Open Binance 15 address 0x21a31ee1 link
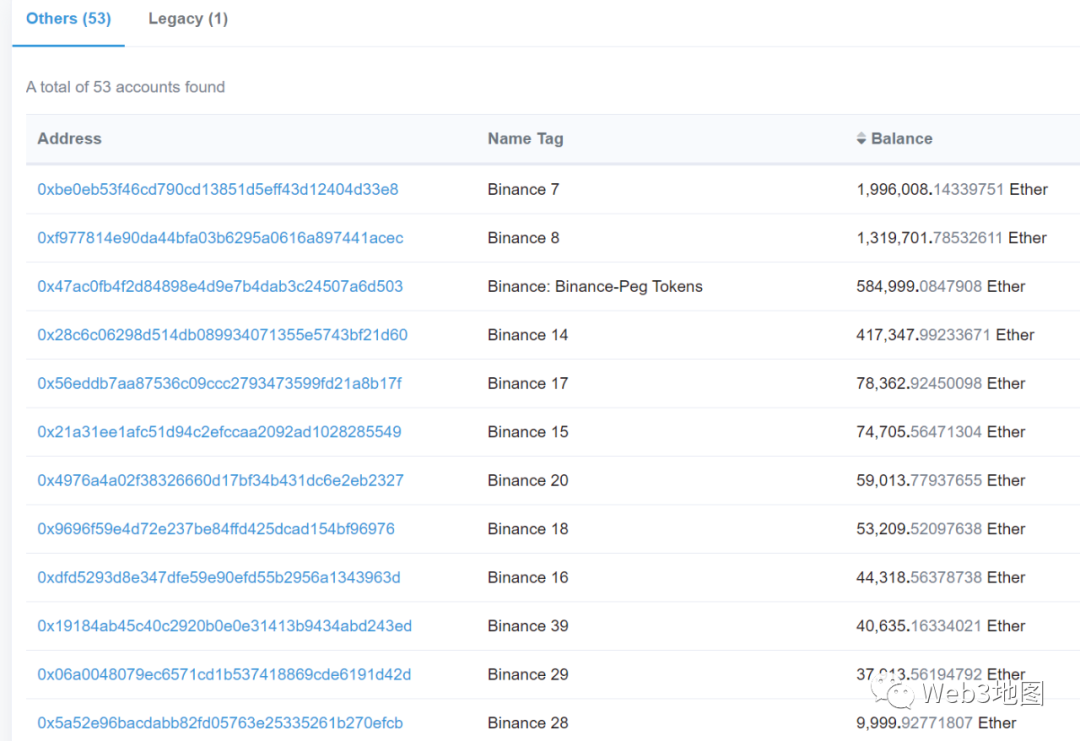The image size is (1080, 741). [x=219, y=432]
